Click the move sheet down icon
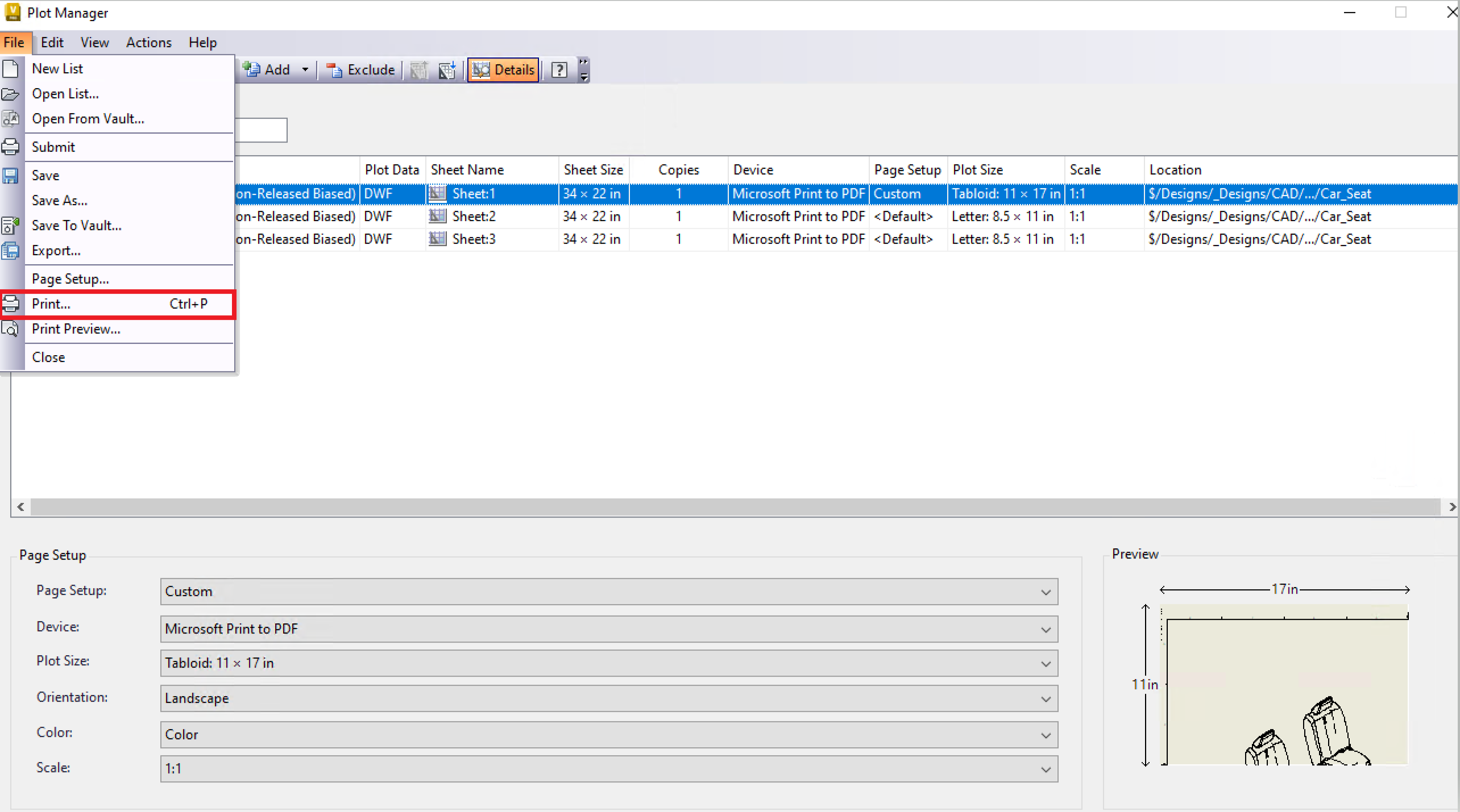 [x=447, y=70]
